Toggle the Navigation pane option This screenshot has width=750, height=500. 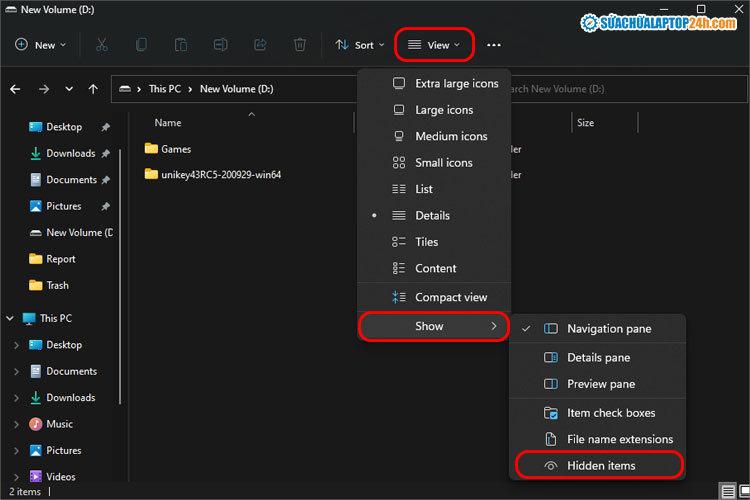tap(598, 329)
